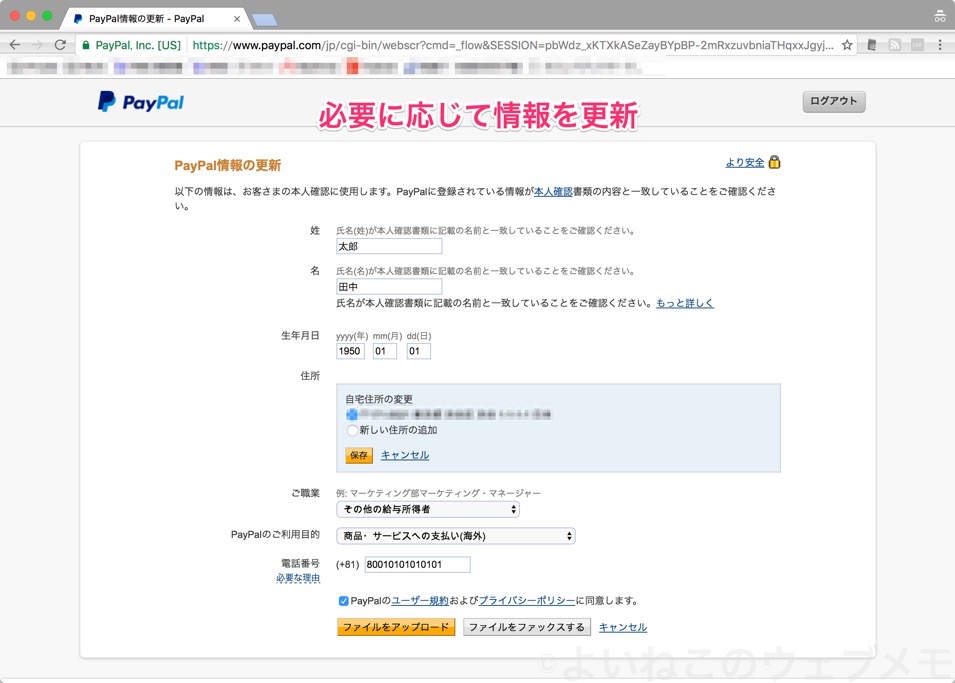Click the bookmark star icon
955x683 pixels.
[x=847, y=45]
